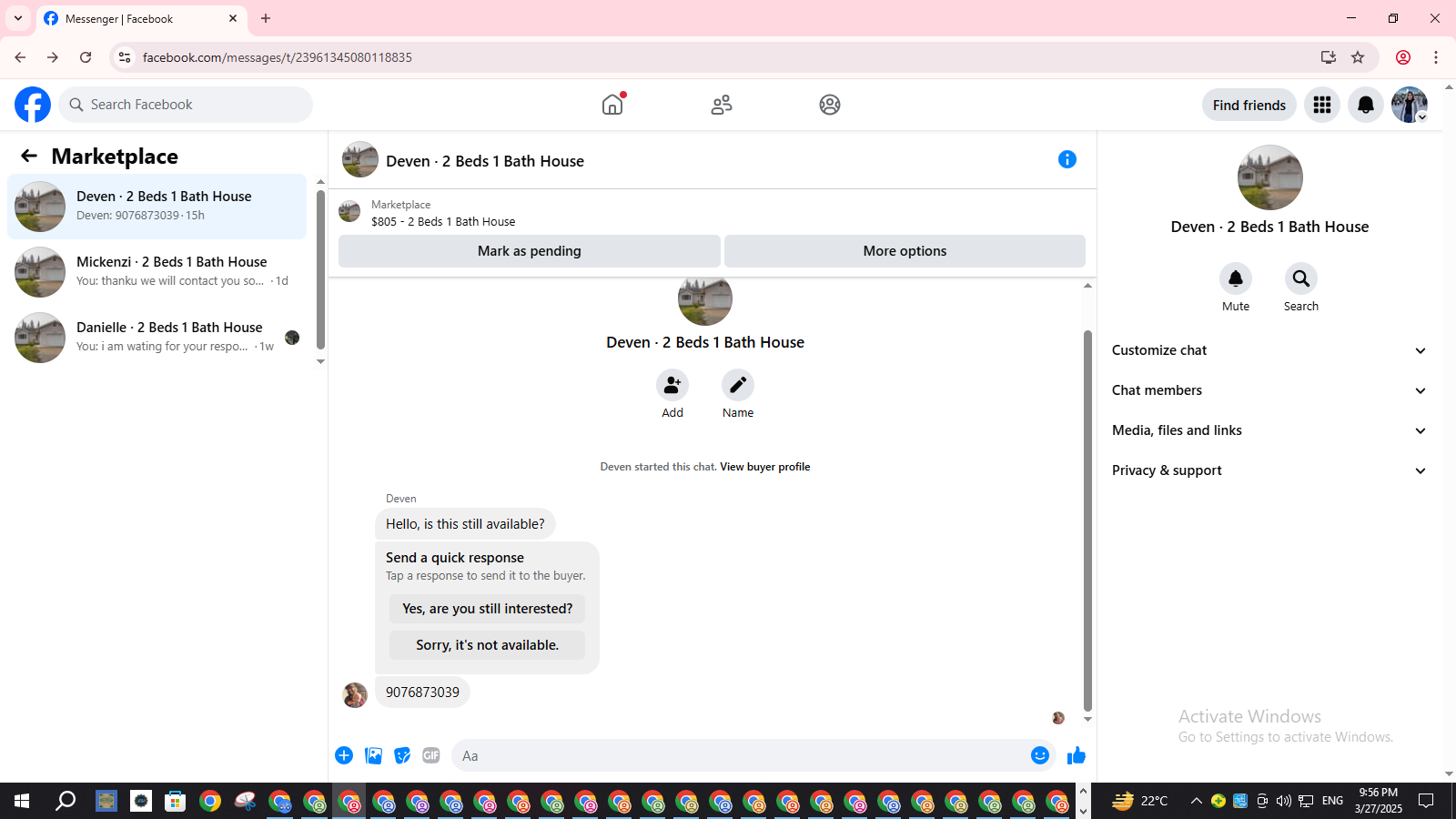Go back from Marketplace with arrow
This screenshot has width=1456, height=819.
point(29,156)
